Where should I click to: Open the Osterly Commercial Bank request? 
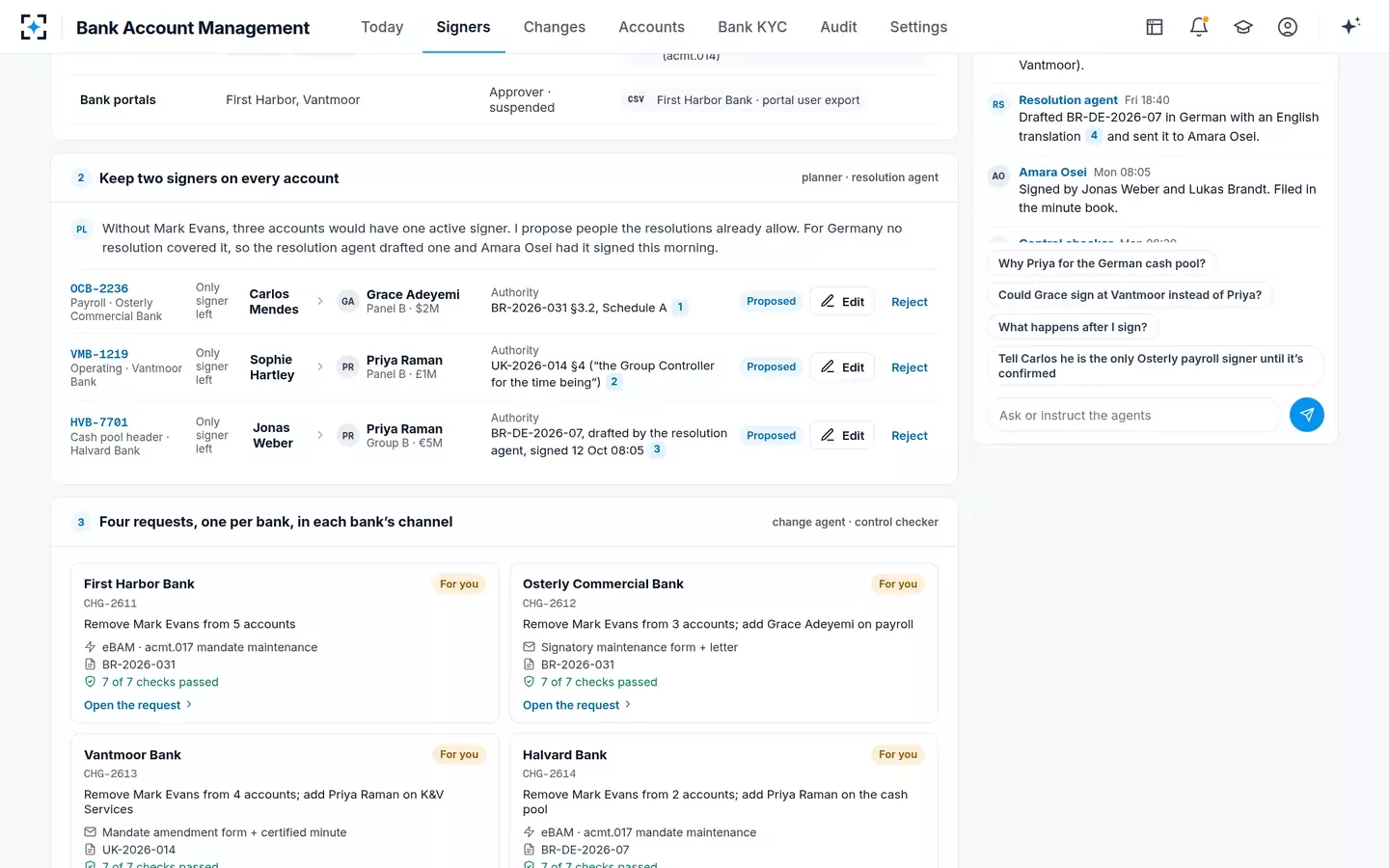(577, 705)
